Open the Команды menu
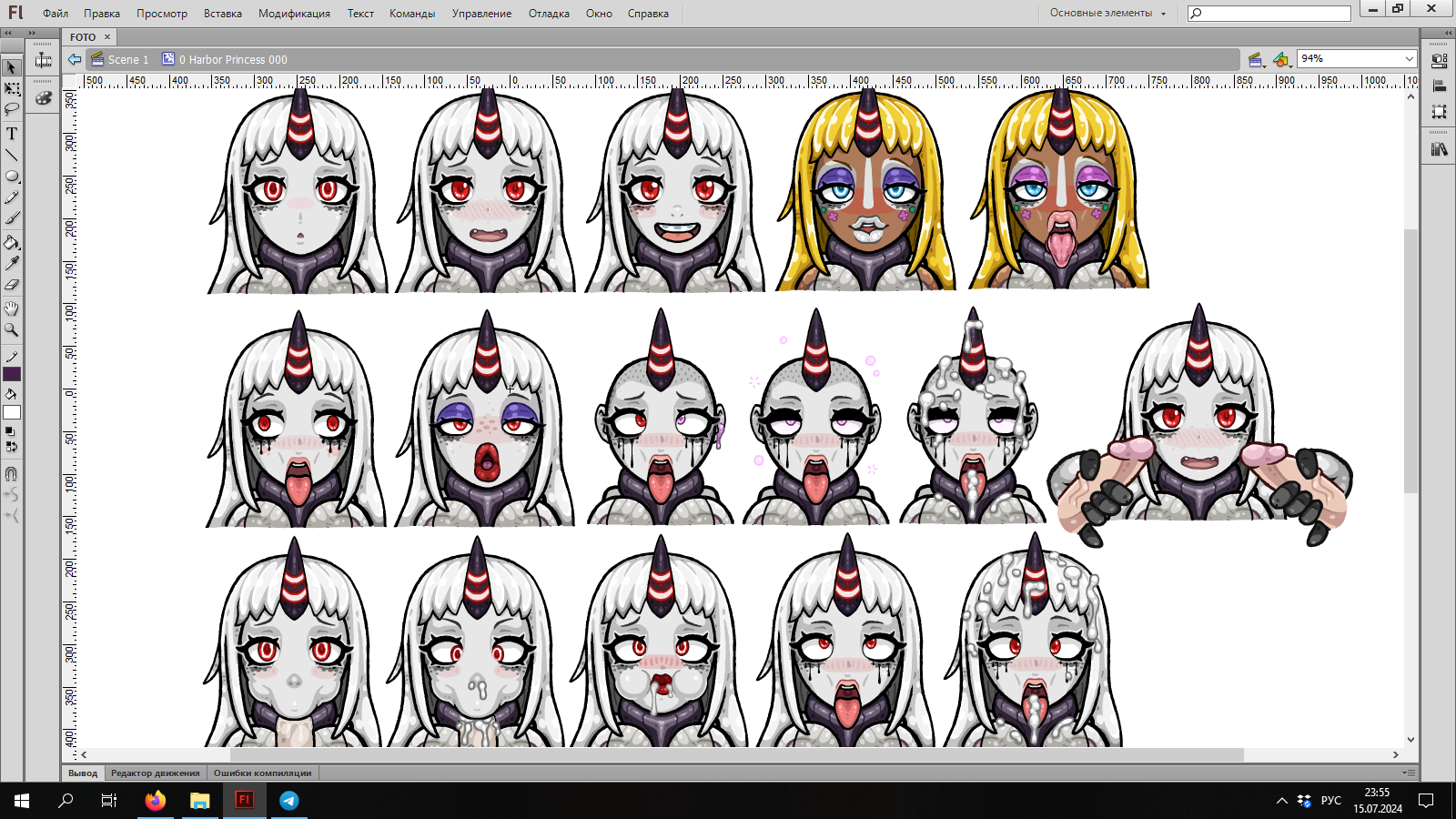 (x=412, y=14)
